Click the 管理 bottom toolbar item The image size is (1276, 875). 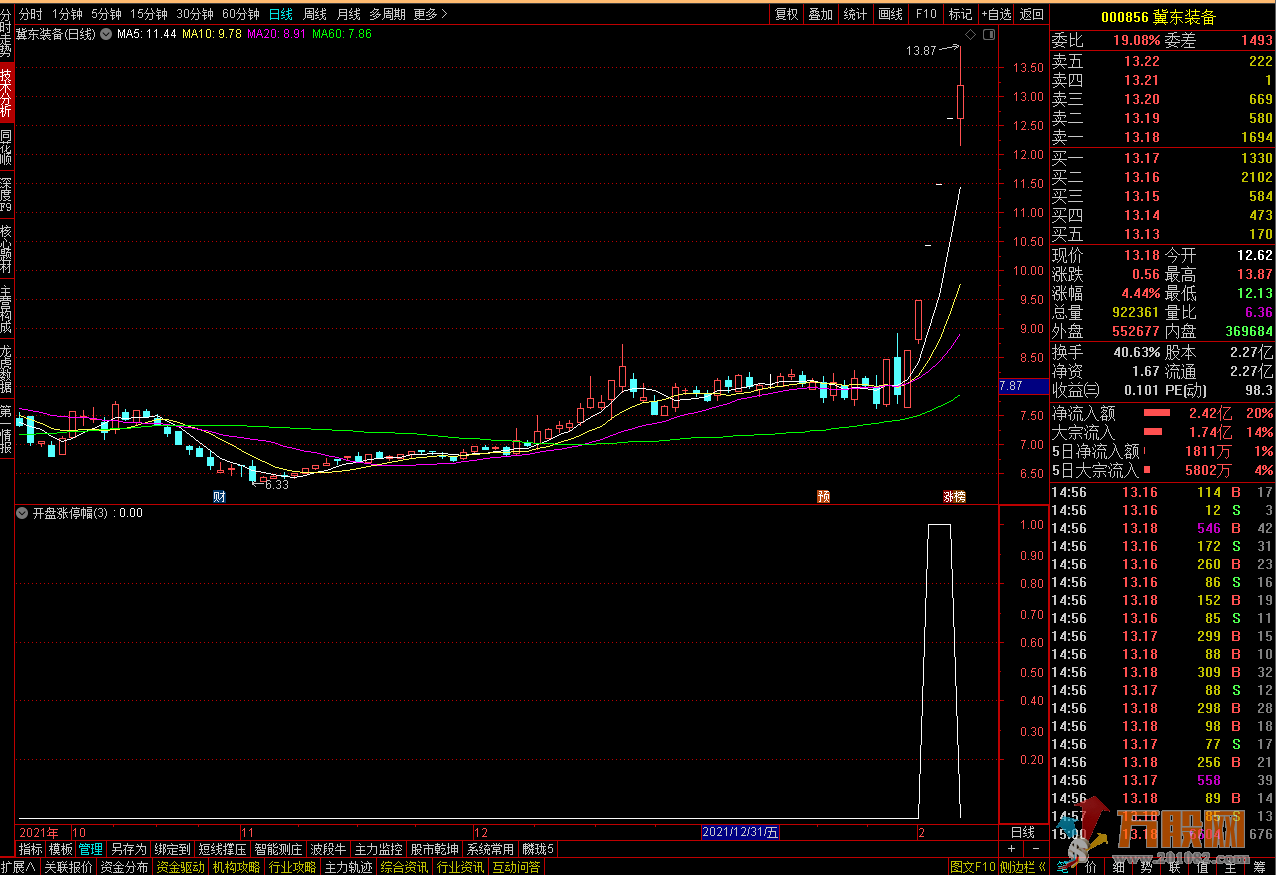(91, 849)
